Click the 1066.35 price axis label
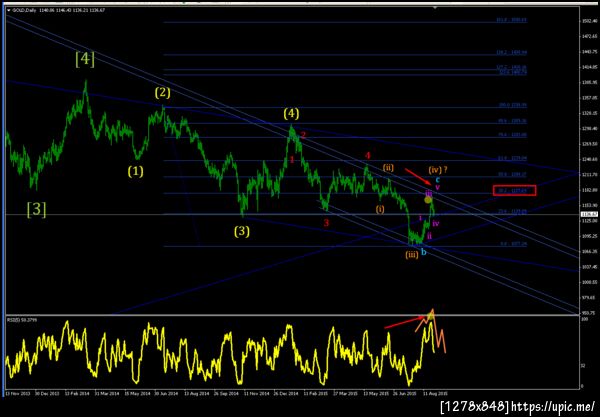Viewport: 600px width, 417px height. coord(590,251)
